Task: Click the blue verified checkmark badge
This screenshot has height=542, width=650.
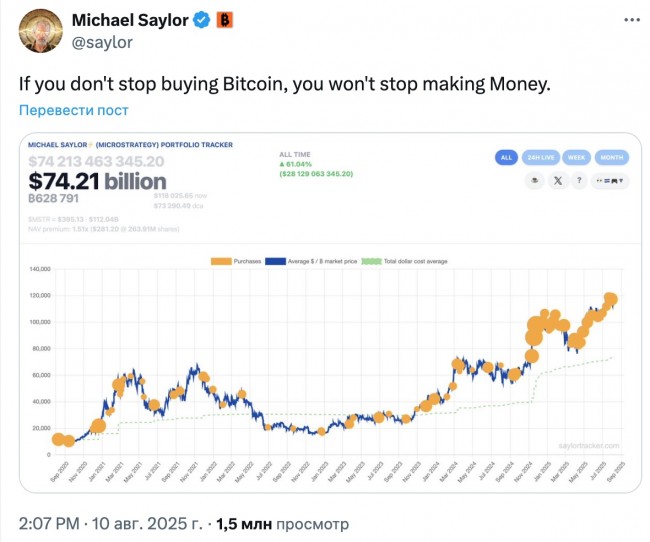Action: (x=202, y=20)
